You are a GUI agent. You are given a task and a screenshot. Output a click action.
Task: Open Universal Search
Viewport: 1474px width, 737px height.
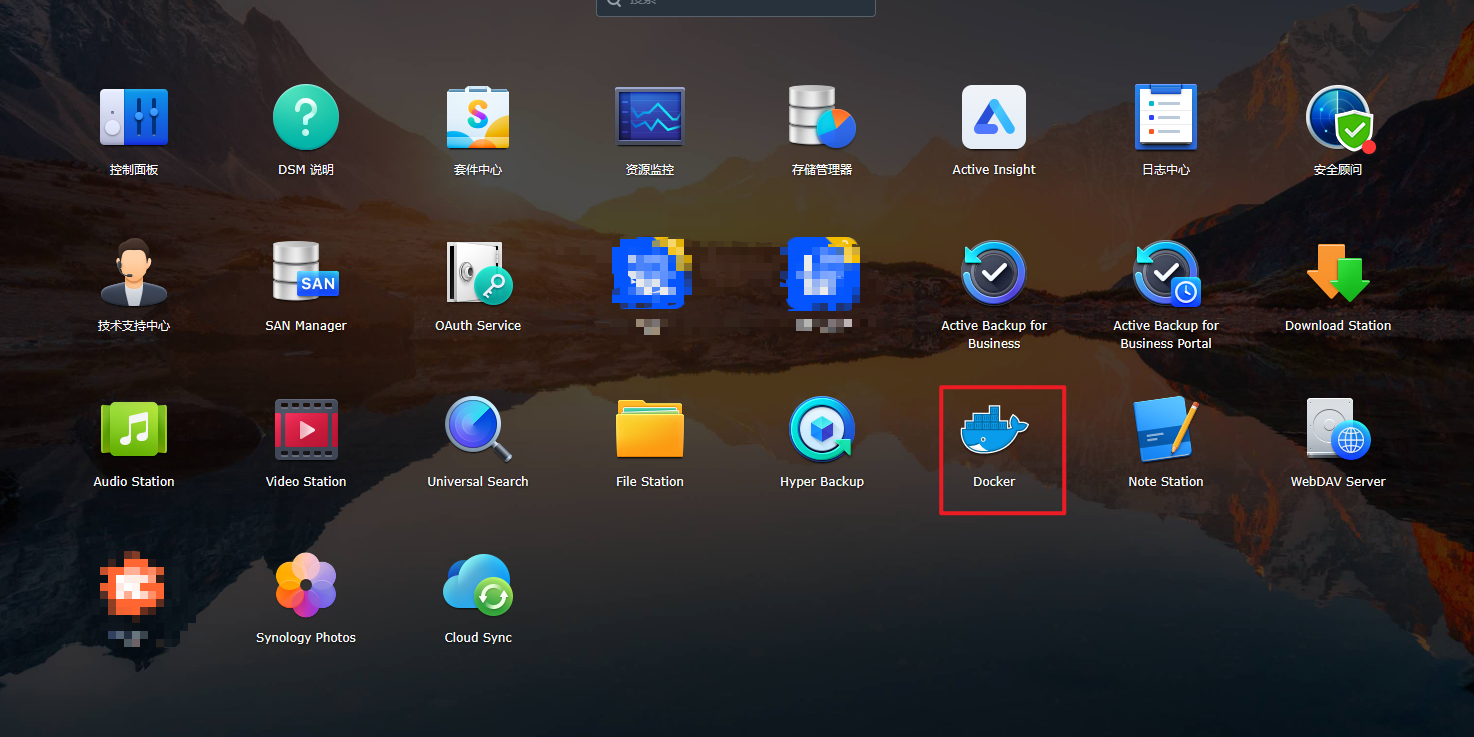click(478, 429)
